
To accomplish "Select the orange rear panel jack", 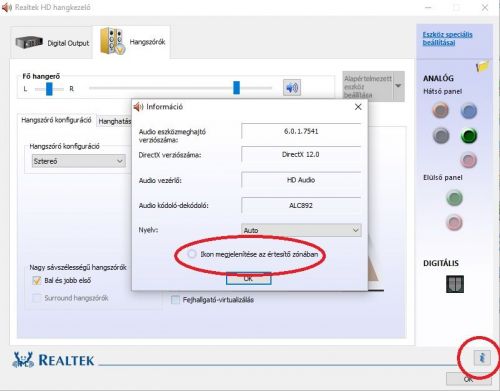I will tap(440, 110).
